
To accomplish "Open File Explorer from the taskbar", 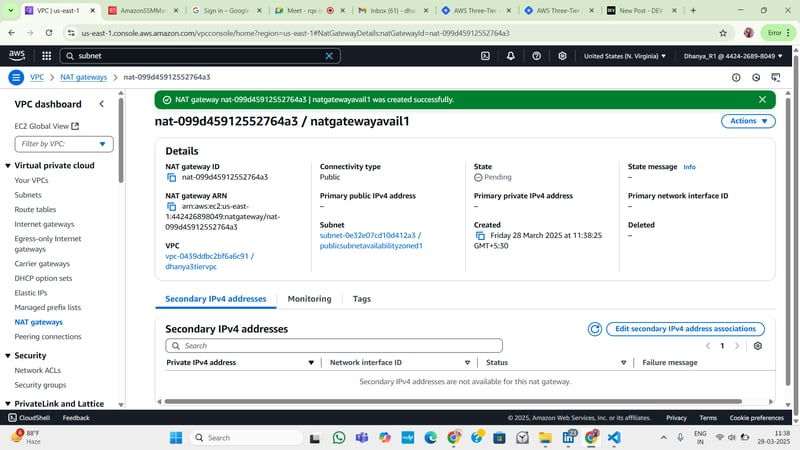I will click(545, 438).
